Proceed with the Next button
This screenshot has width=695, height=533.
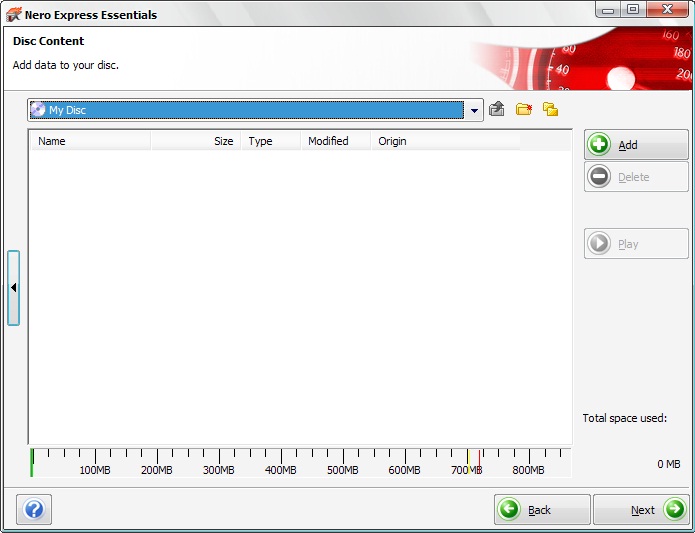point(641,510)
